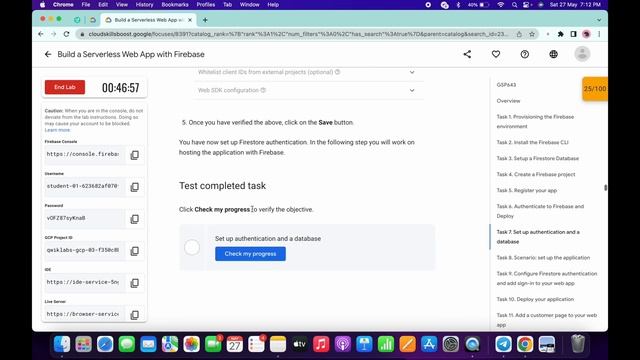Open Chrome side panel icon
Viewport: 640px width, 360px height.
pos(573,34)
